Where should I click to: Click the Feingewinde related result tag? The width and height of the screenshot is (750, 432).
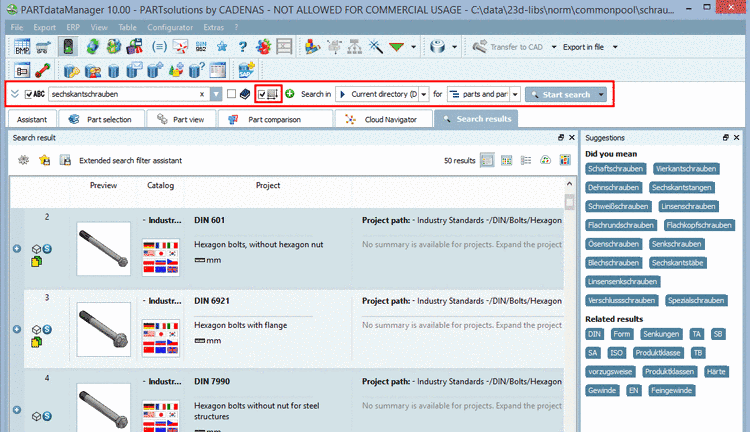[672, 390]
